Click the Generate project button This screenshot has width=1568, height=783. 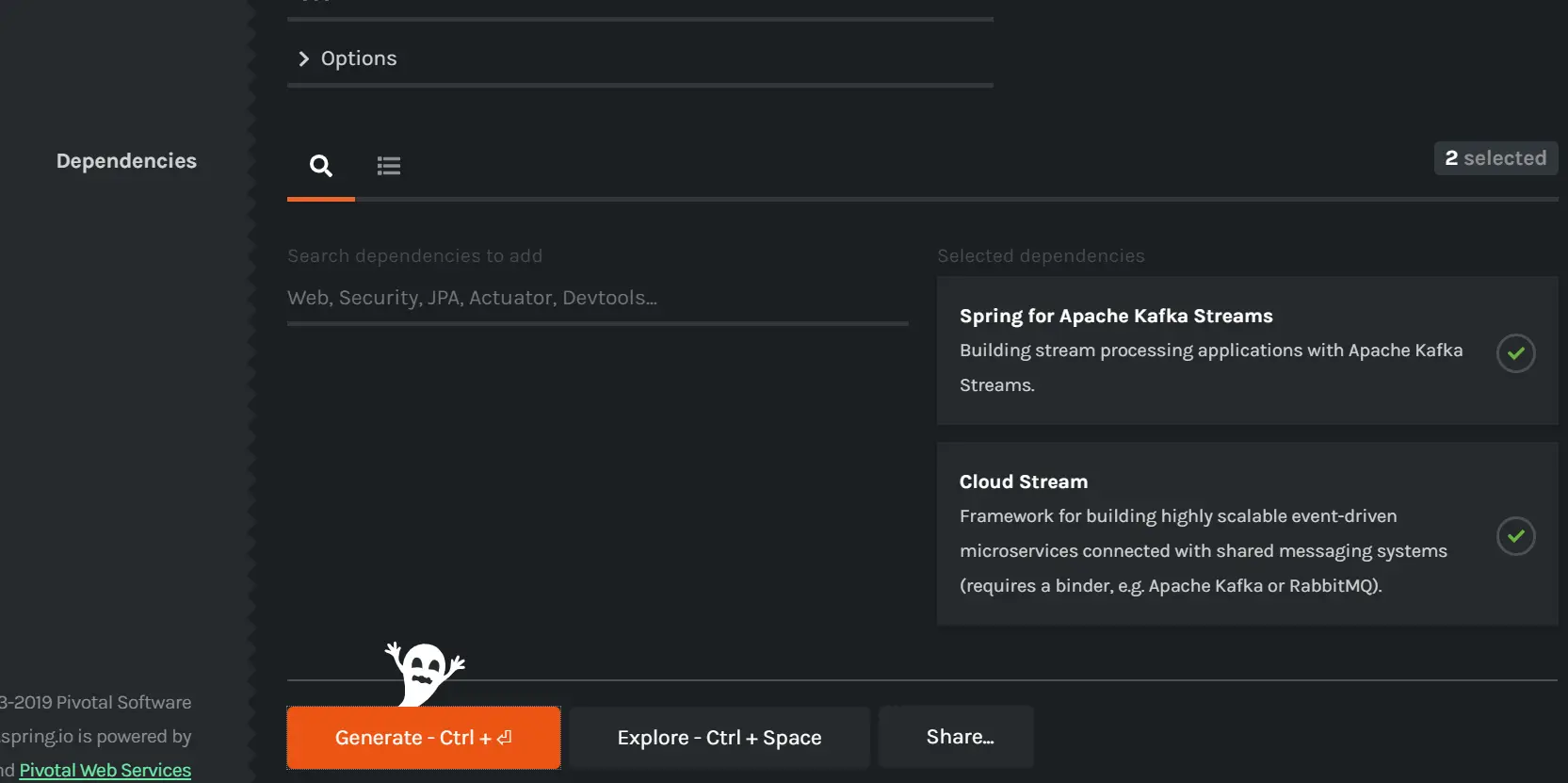423,738
